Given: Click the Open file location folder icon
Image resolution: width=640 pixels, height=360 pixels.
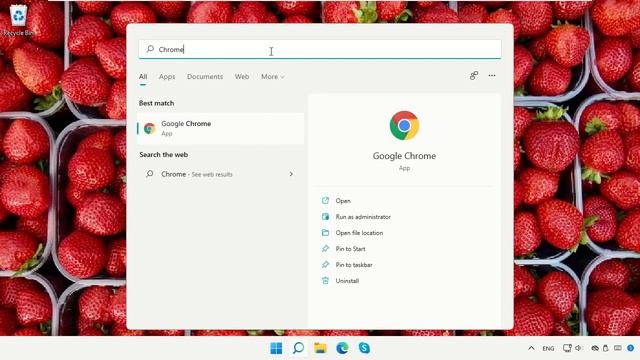Looking at the screenshot, I should coord(325,233).
